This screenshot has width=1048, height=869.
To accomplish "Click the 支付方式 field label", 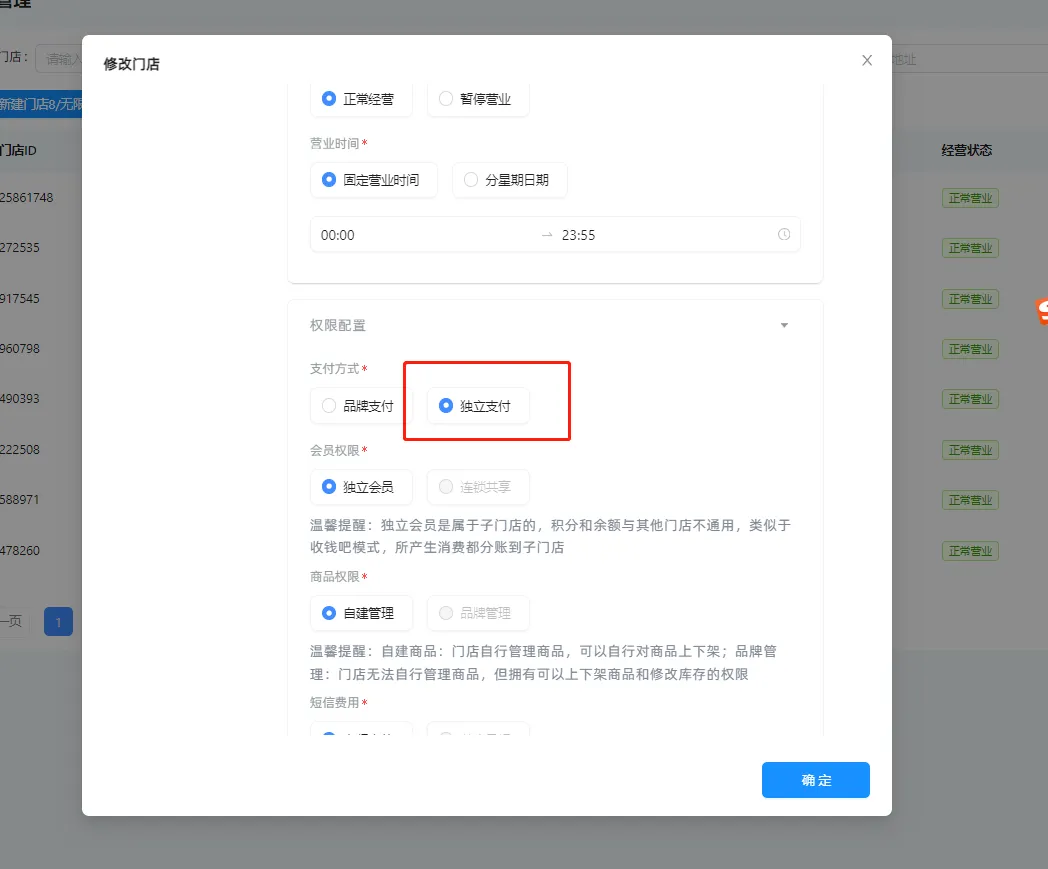I will click(334, 369).
